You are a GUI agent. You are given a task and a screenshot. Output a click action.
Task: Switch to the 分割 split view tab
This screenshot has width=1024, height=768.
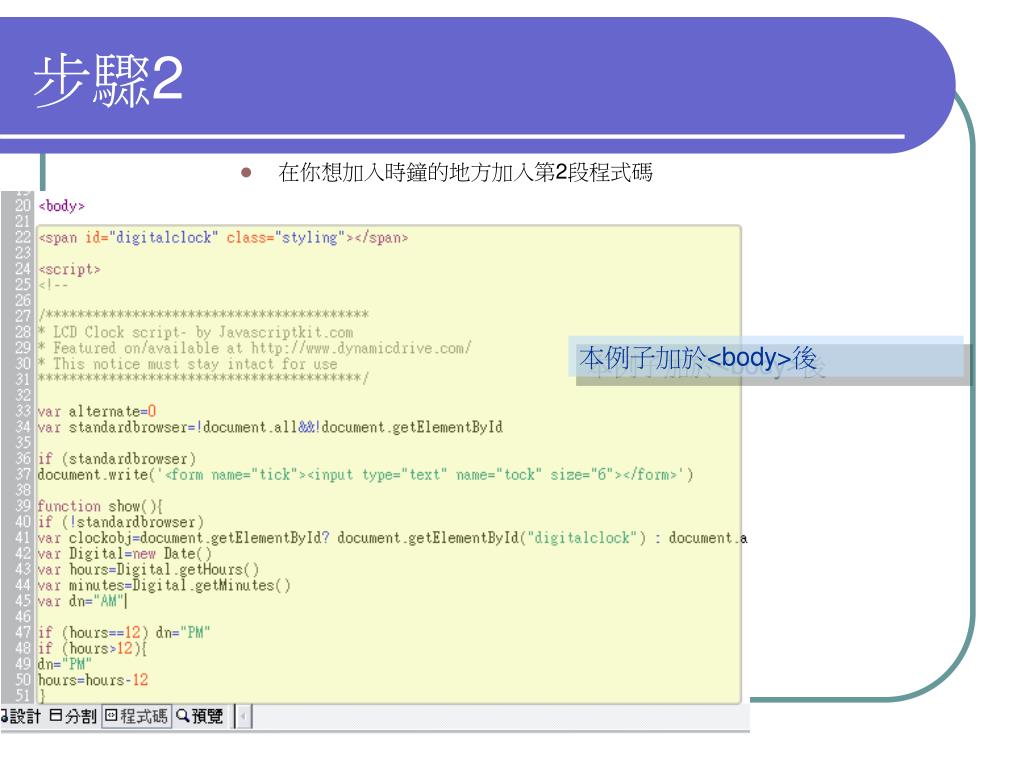pyautogui.click(x=73, y=716)
